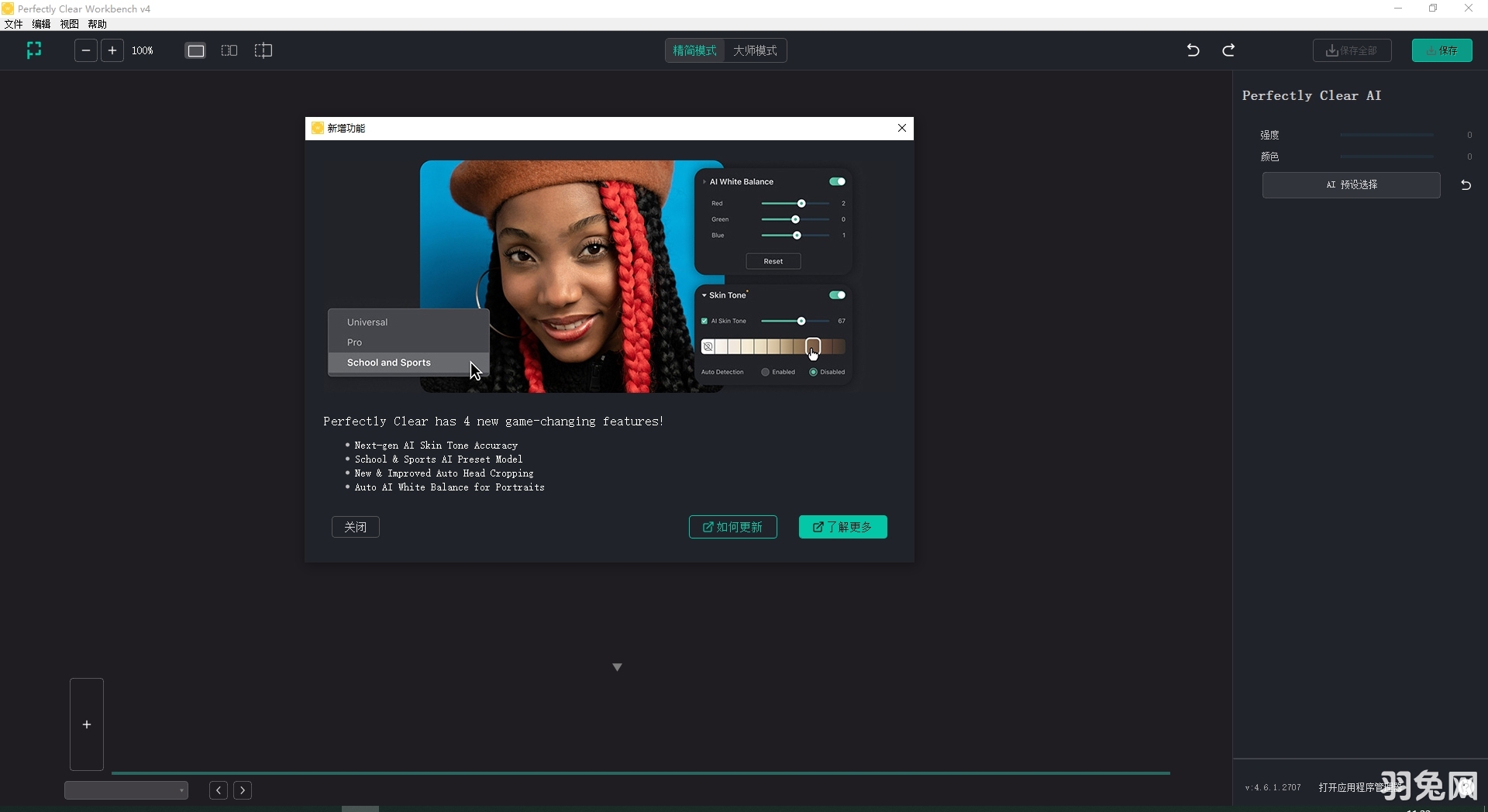Open the AI 预设选择 preset selector

tap(1351, 185)
